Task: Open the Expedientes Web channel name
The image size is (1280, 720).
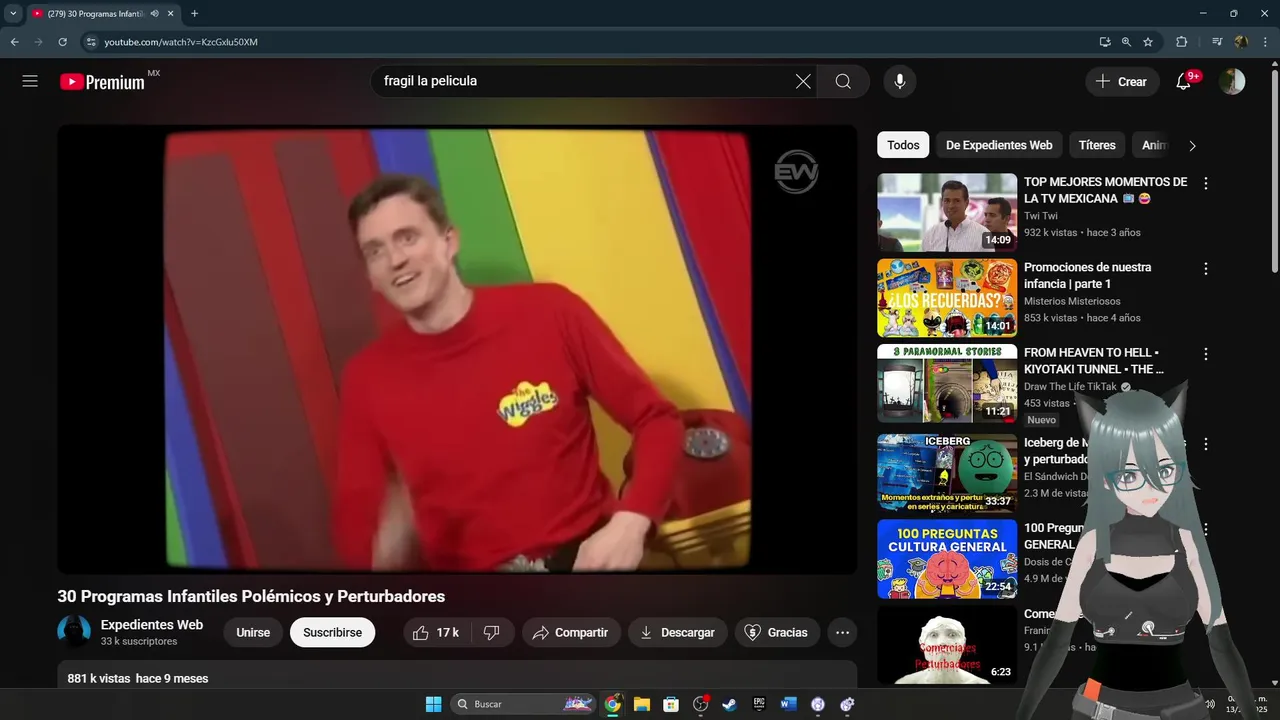Action: [x=152, y=625]
